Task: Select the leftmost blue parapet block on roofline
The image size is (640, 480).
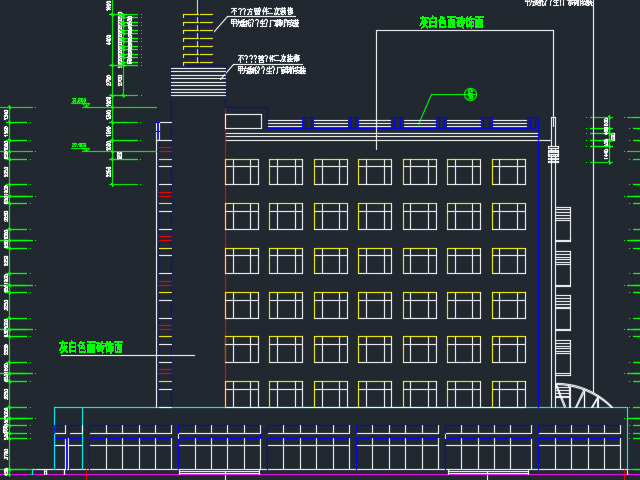Action: coord(308,123)
